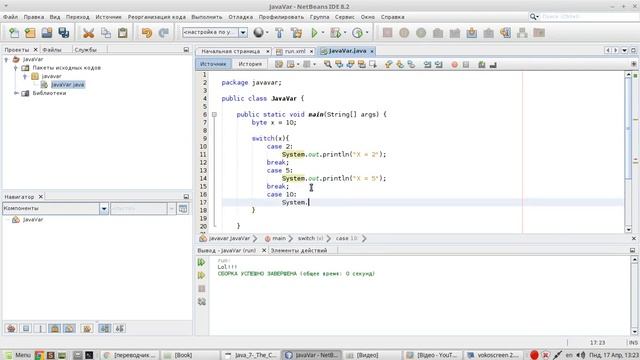The height and width of the screenshot is (360, 640).
Task: Click the editor vertical scrollbar
Action: click(628, 151)
